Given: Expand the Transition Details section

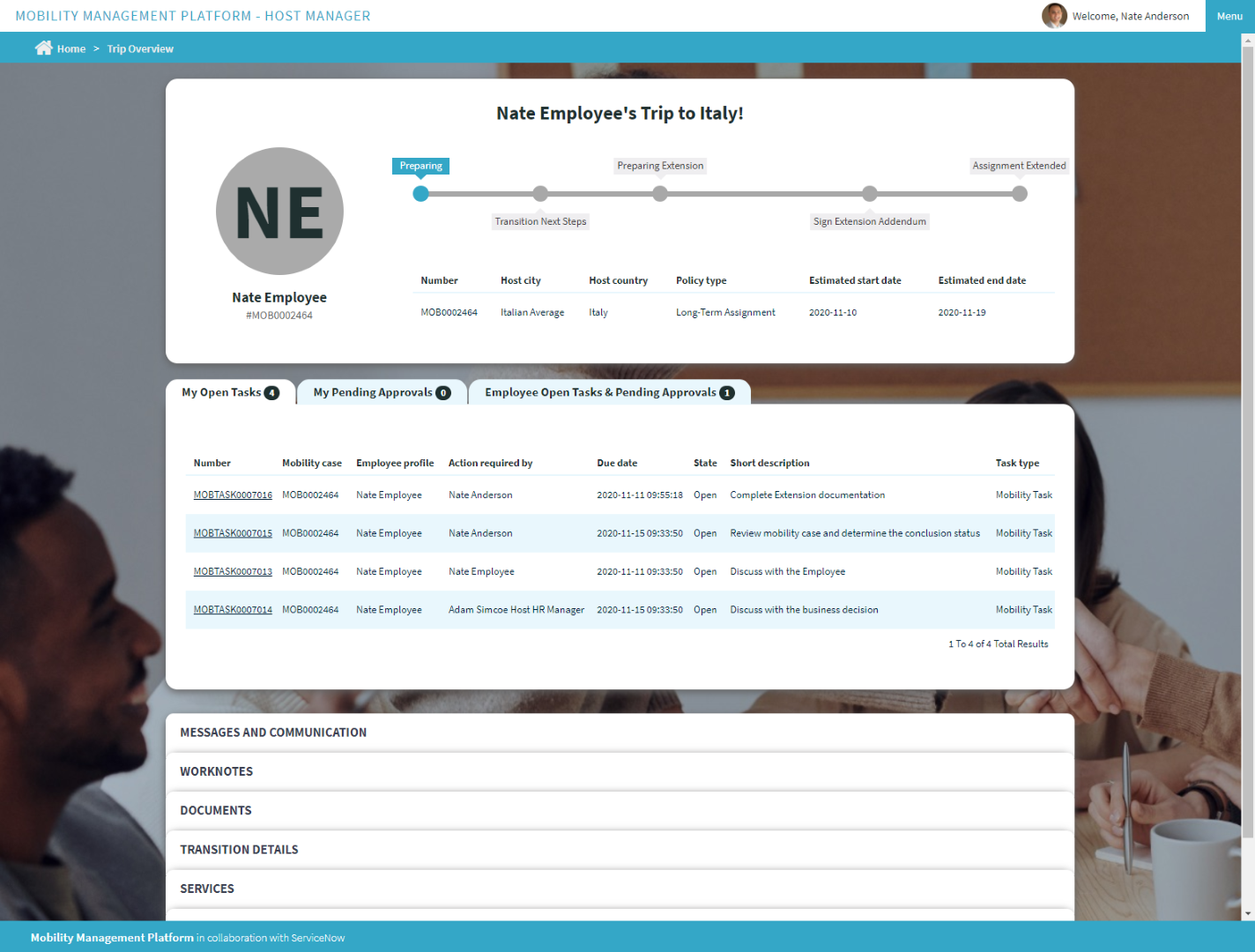Looking at the screenshot, I should click(239, 850).
